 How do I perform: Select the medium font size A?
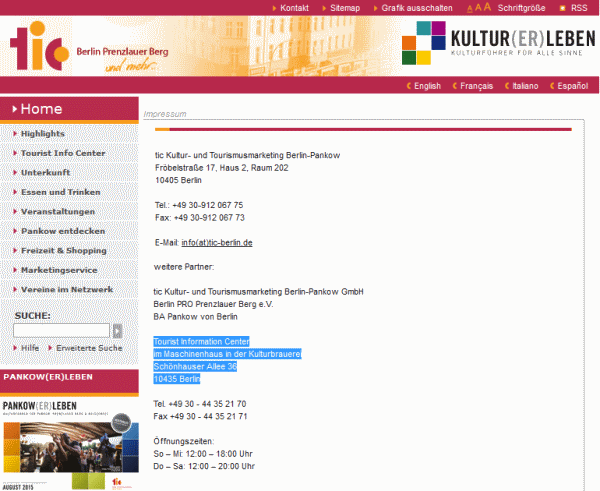pos(478,8)
